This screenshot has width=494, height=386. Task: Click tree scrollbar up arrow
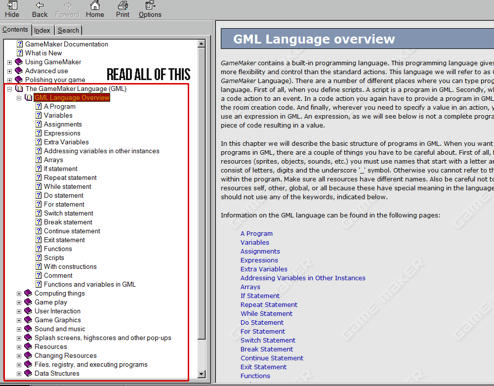201,44
